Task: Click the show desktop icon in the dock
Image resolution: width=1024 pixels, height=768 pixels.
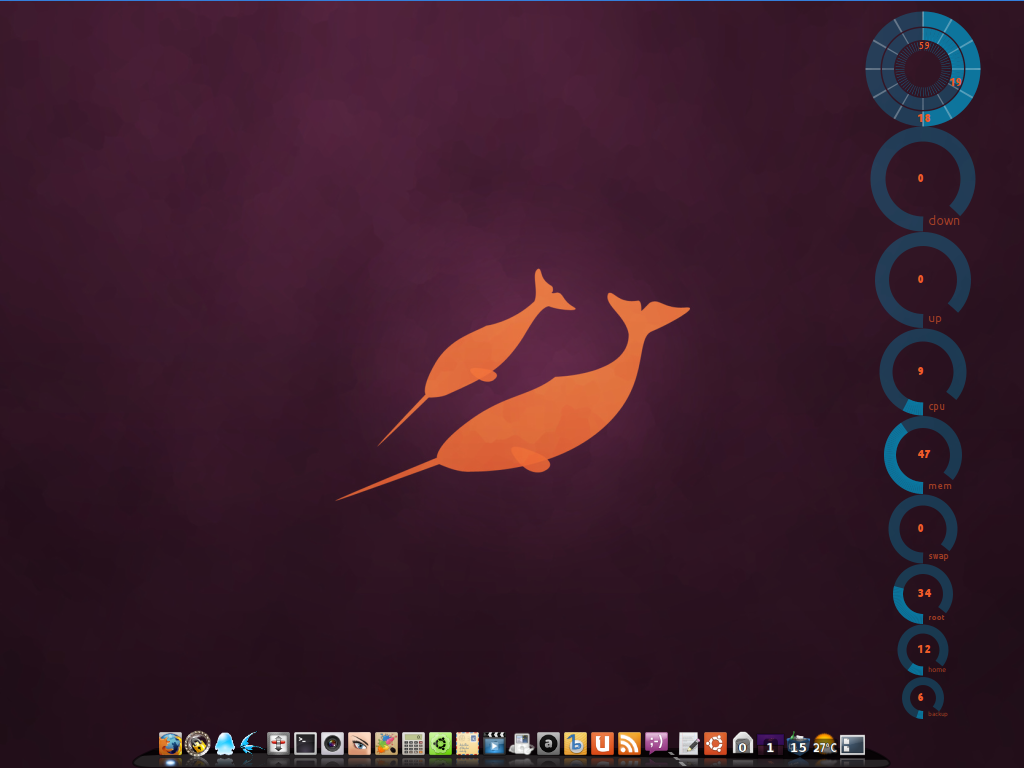Action: 852,744
